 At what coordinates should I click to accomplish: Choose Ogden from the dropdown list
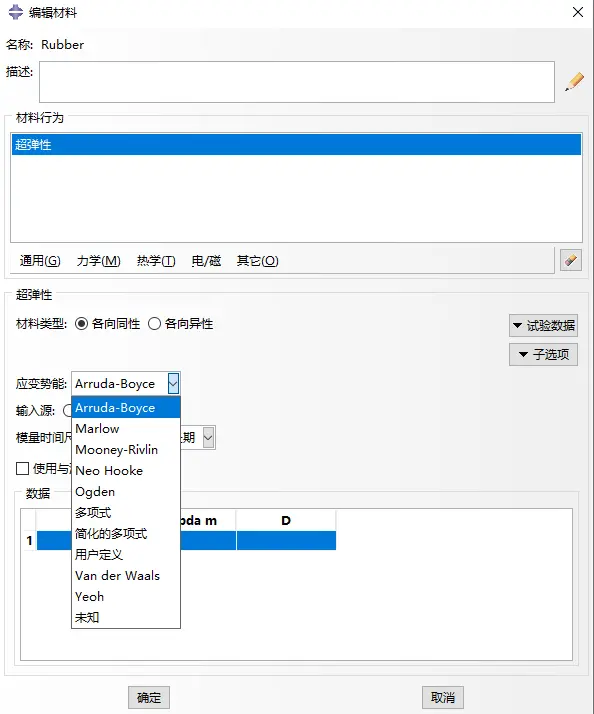pyautogui.click(x=126, y=492)
